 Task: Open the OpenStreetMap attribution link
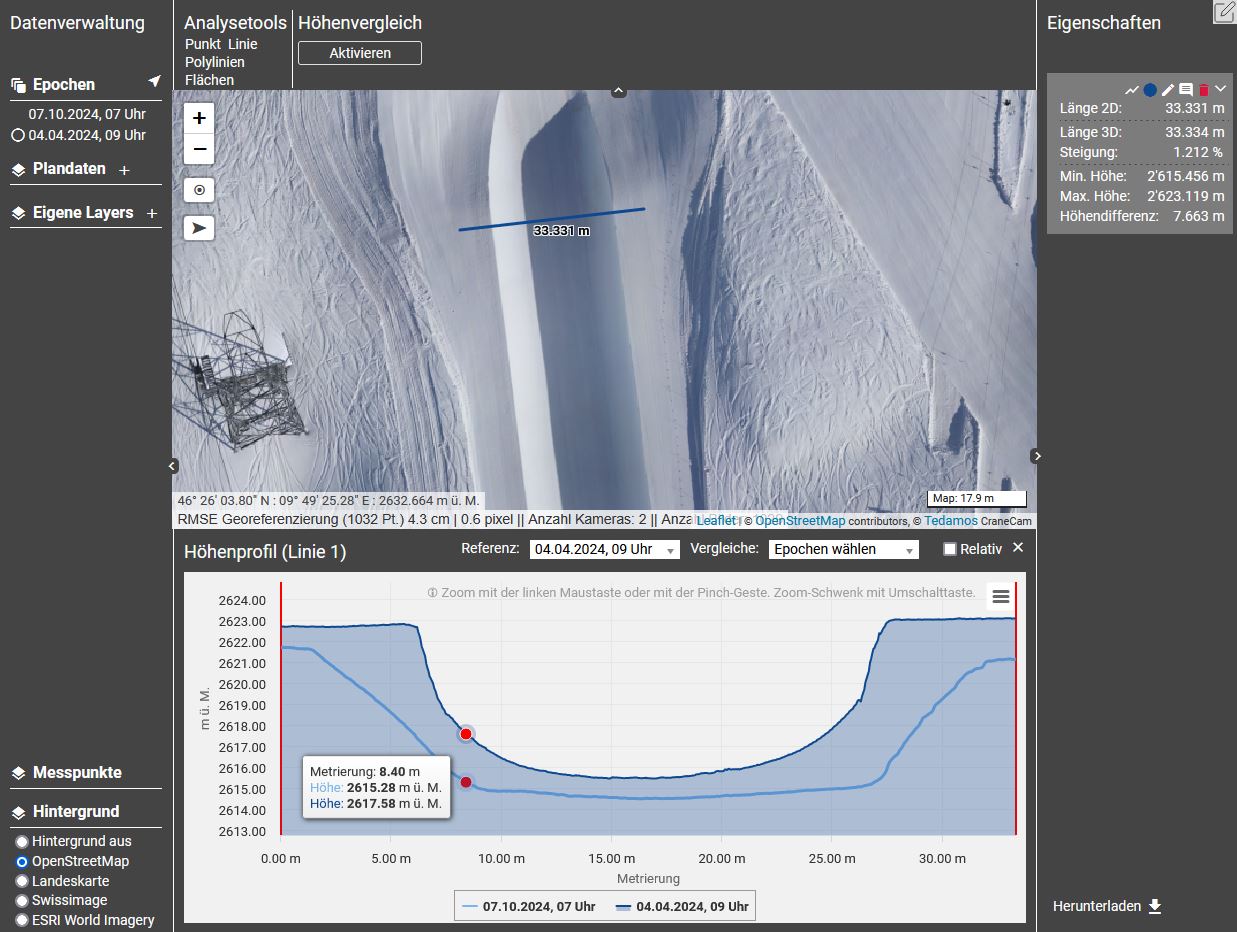click(x=800, y=521)
